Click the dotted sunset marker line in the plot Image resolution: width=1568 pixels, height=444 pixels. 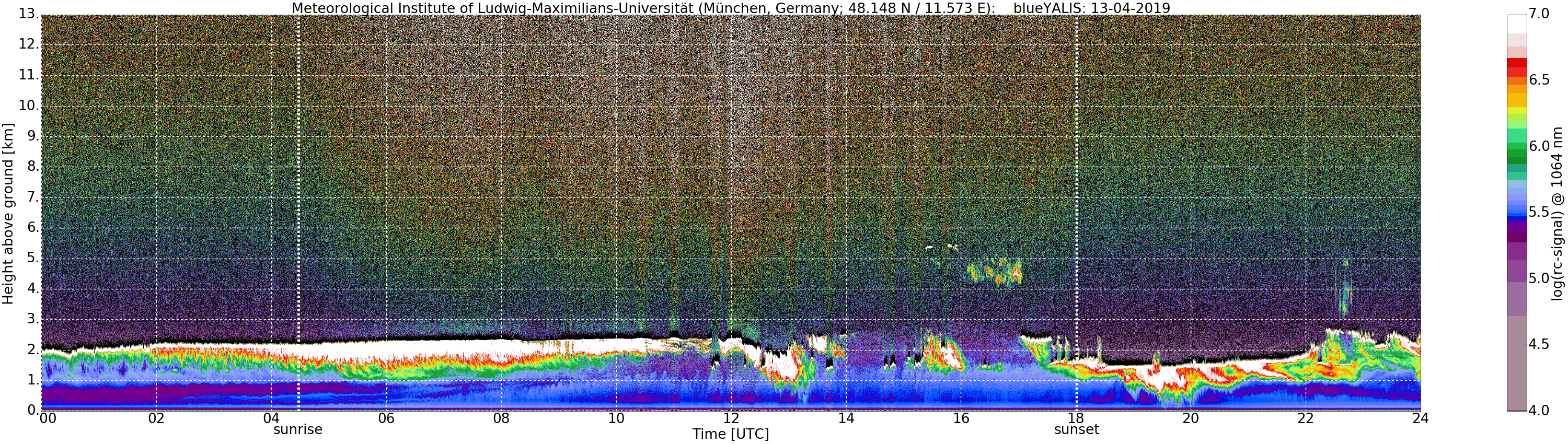pyautogui.click(x=1077, y=213)
